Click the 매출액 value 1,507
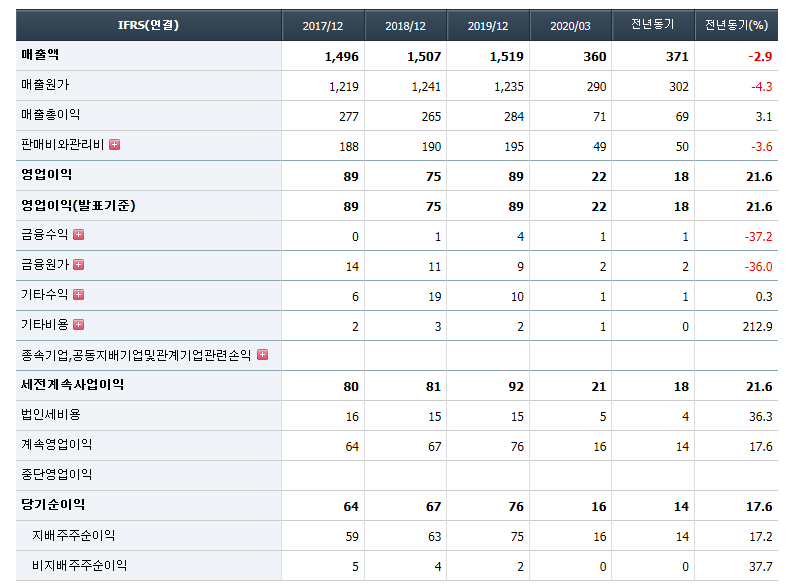This screenshot has width=789, height=588. [424, 57]
